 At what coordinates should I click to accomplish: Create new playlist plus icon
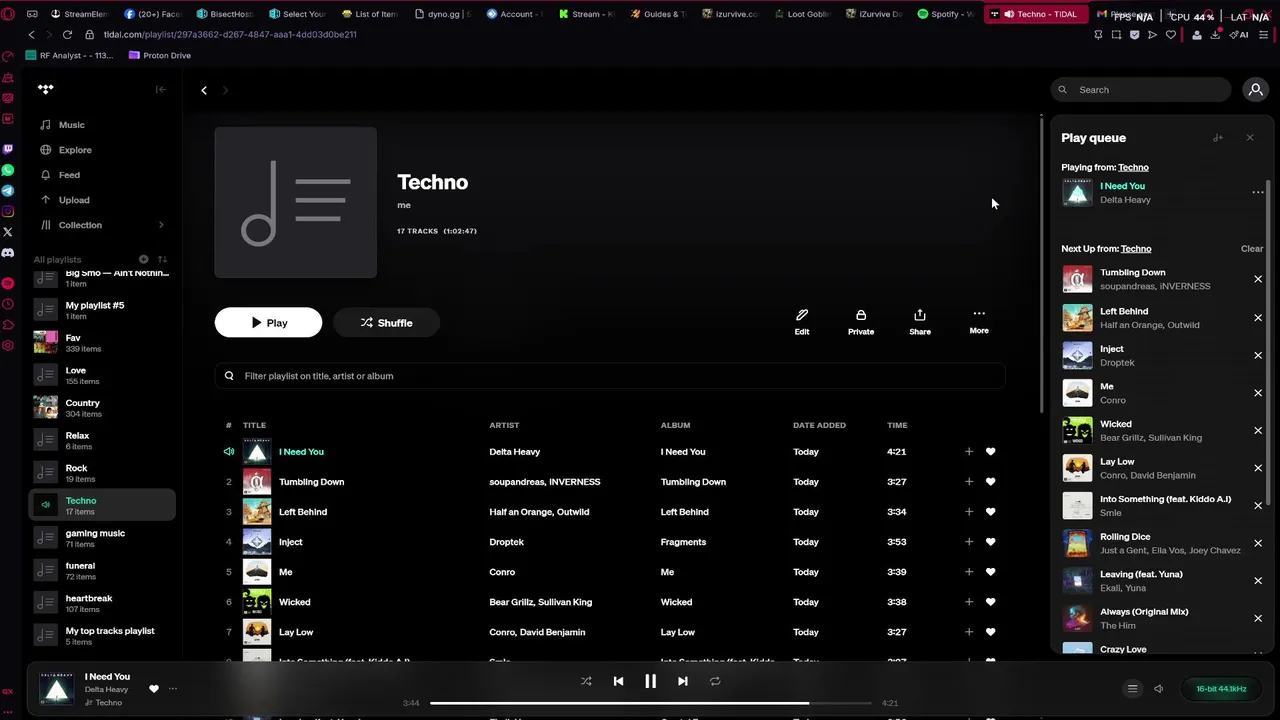[143, 259]
